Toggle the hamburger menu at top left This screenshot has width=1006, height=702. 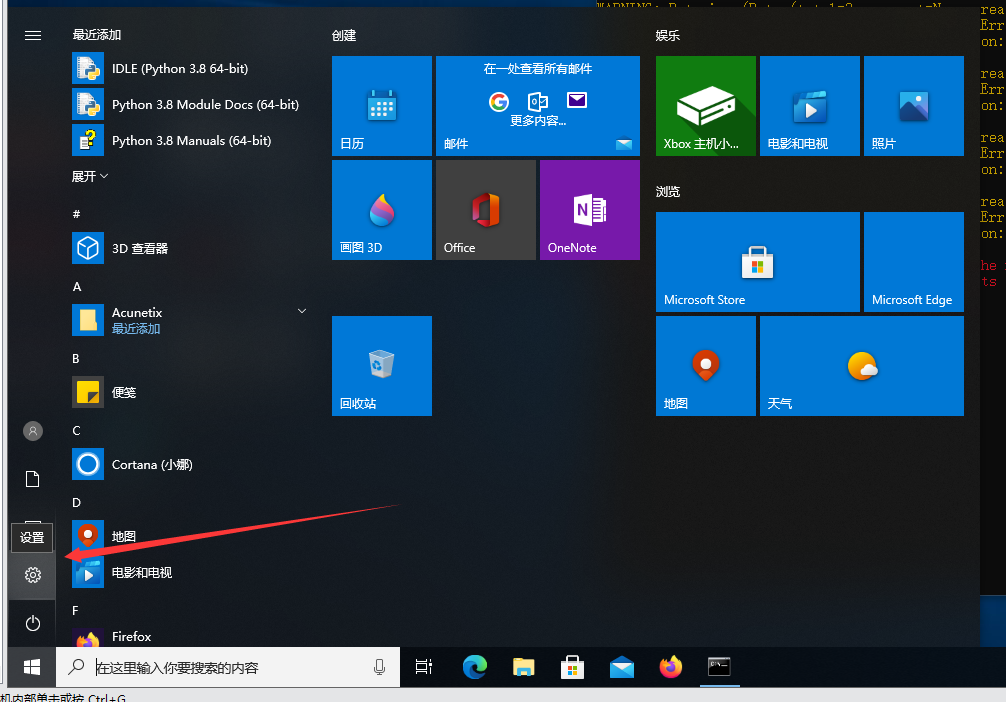33,35
